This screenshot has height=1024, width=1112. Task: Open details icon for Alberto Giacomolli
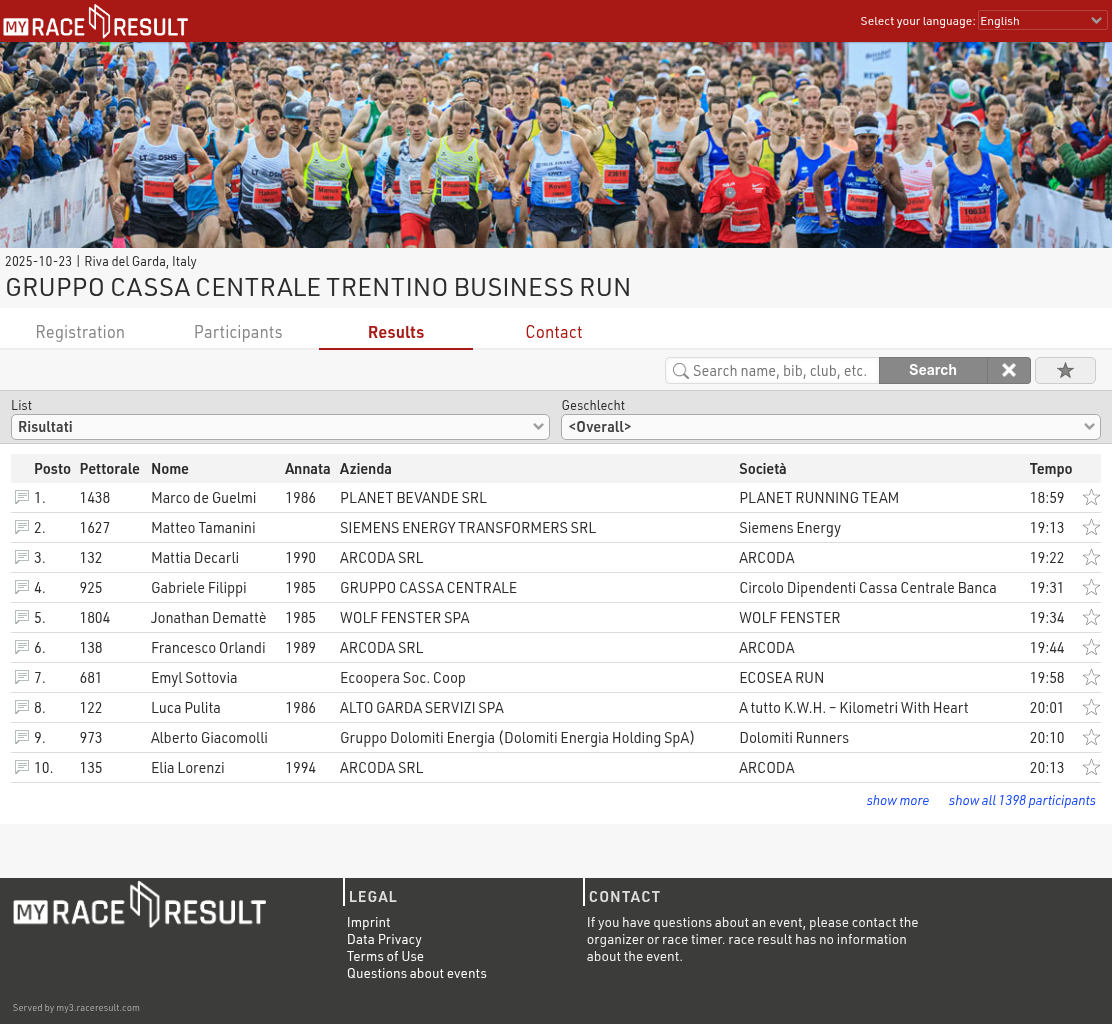tap(22, 737)
